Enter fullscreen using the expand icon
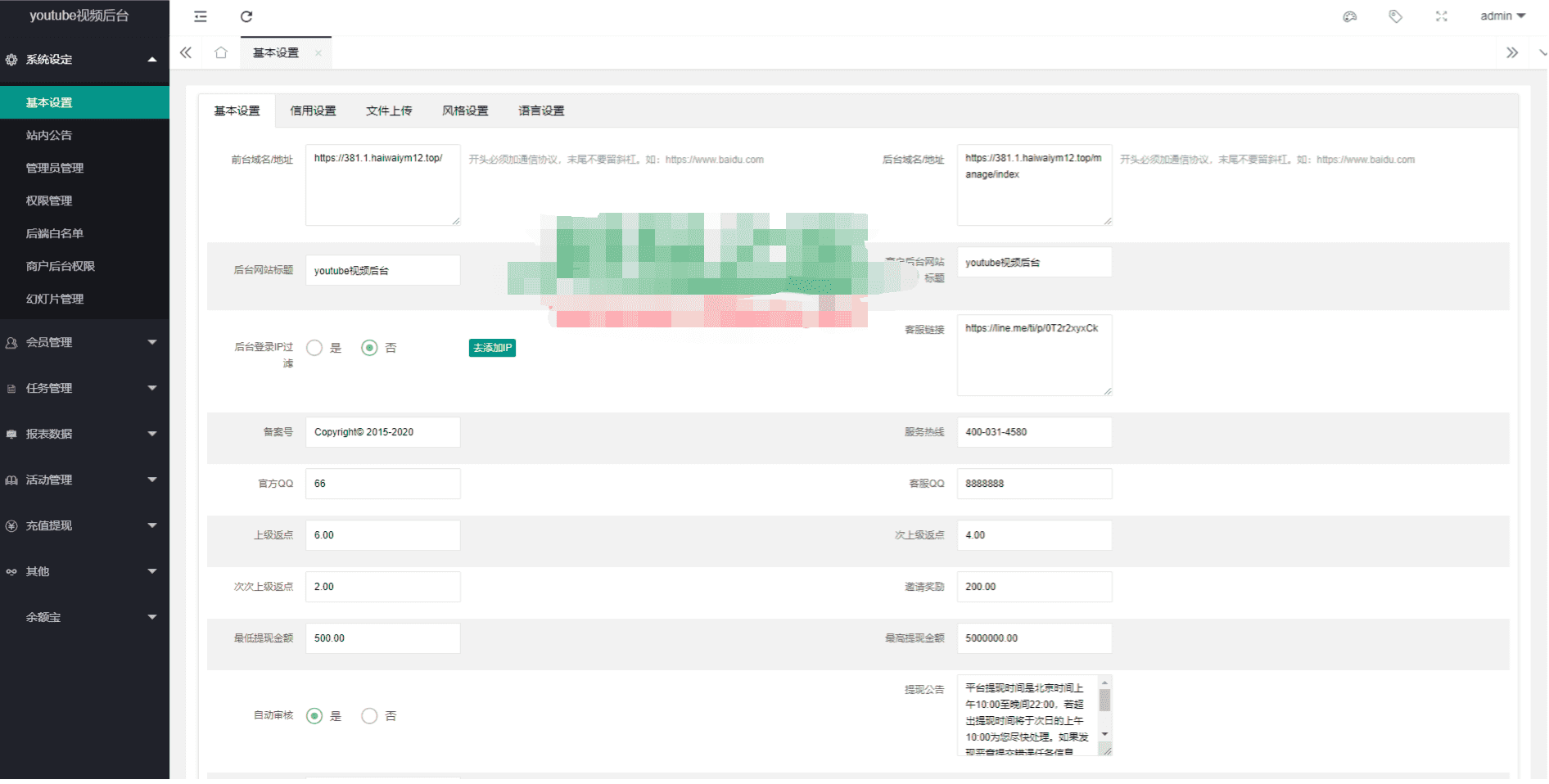The image size is (1549, 784). coord(1442,16)
